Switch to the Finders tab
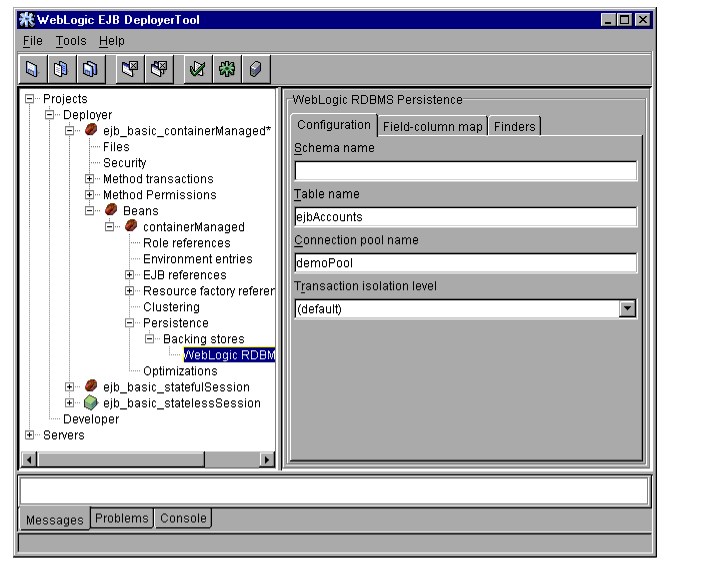 [x=515, y=126]
